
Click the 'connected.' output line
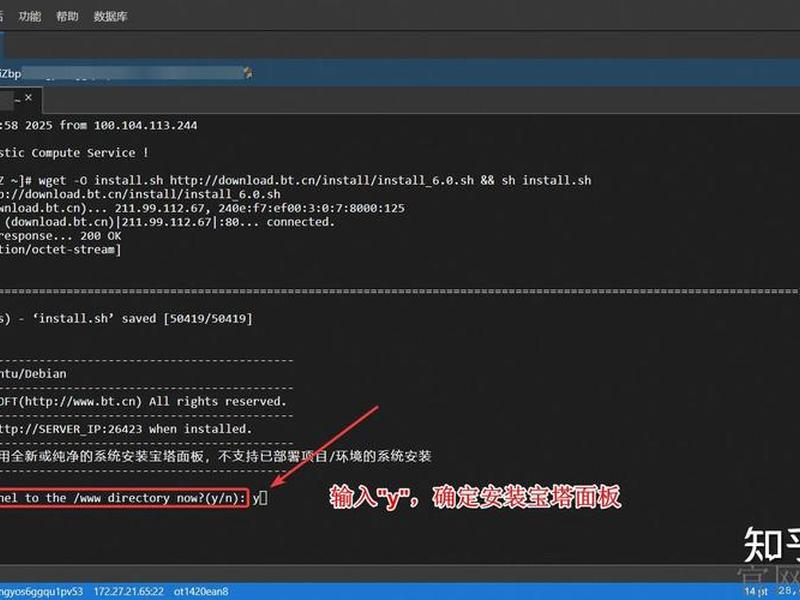click(x=167, y=222)
